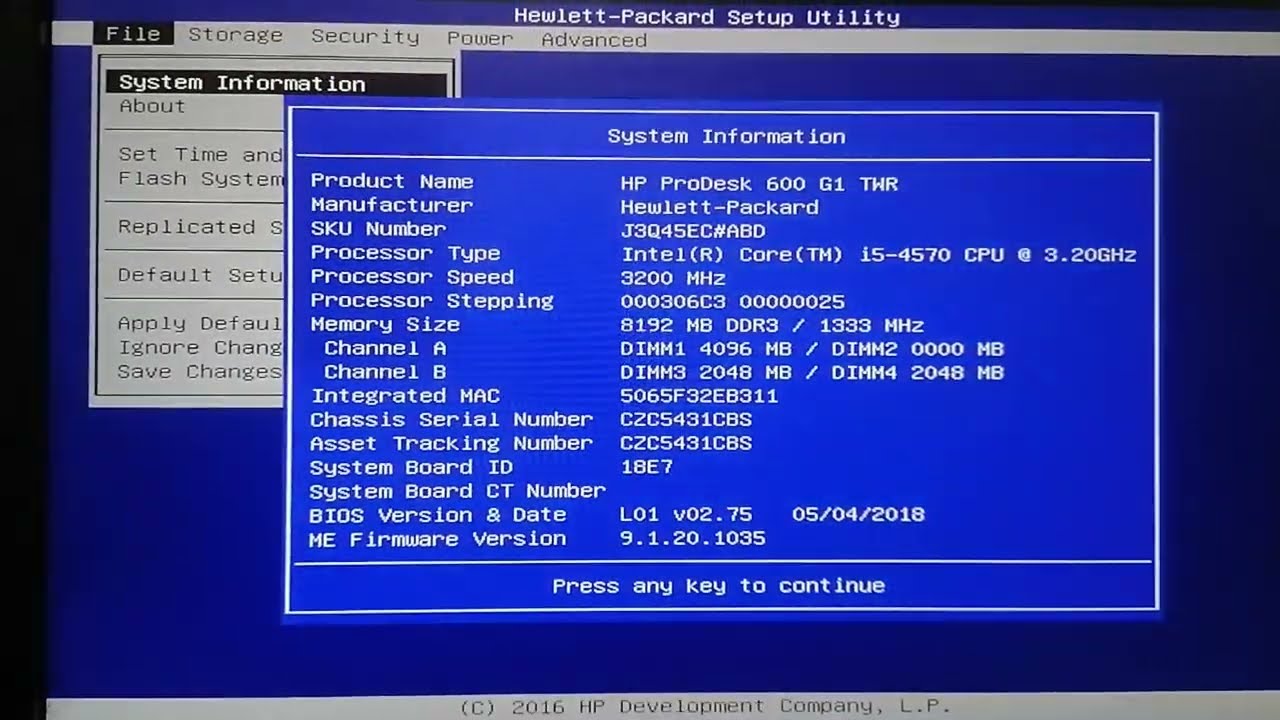Click the Hewlett-Packard Setup Utility title
The width and height of the screenshot is (1280, 720).
tap(707, 17)
